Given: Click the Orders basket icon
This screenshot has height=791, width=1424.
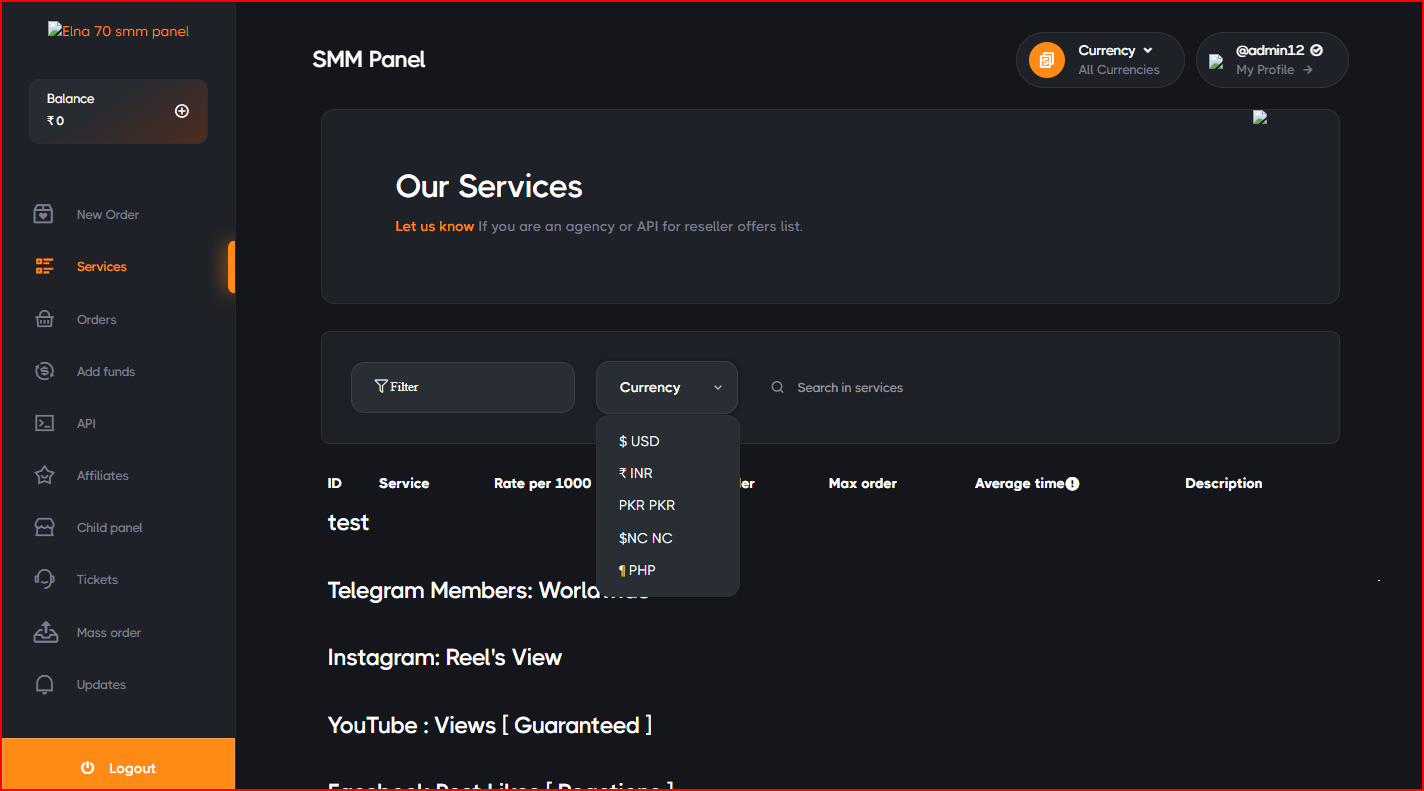Looking at the screenshot, I should pos(44,319).
